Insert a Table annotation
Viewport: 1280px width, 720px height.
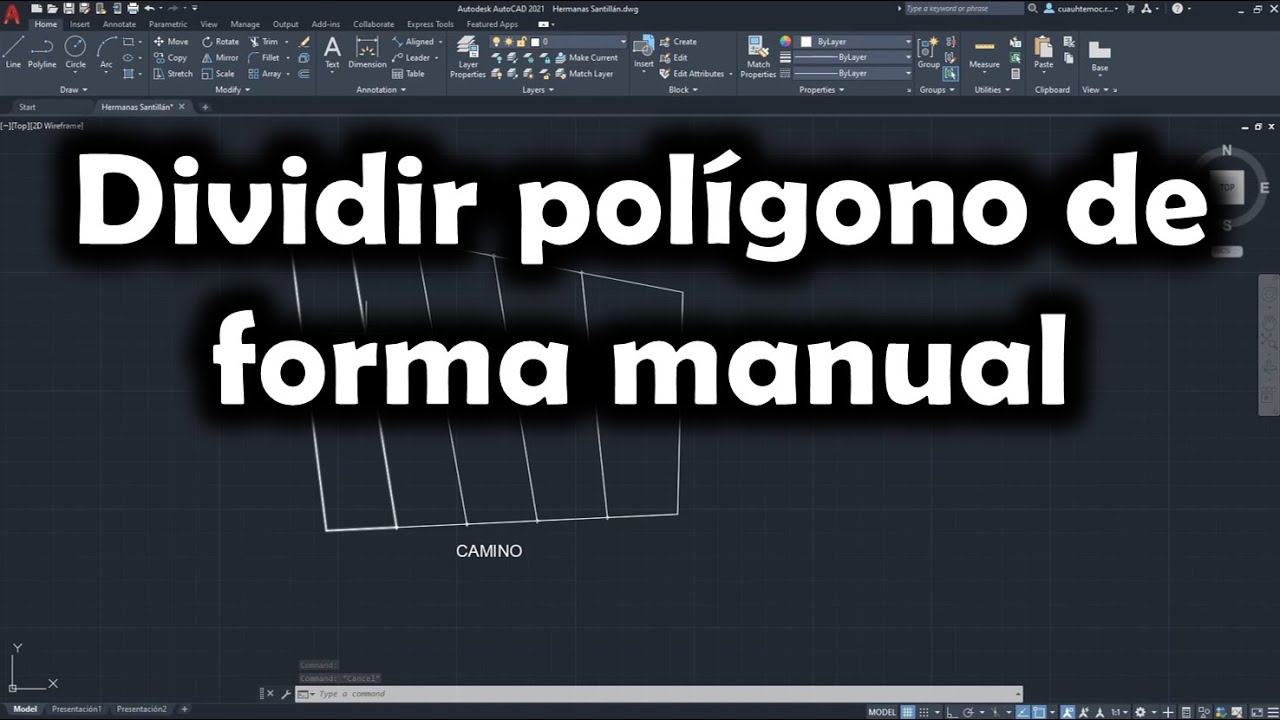tap(408, 74)
